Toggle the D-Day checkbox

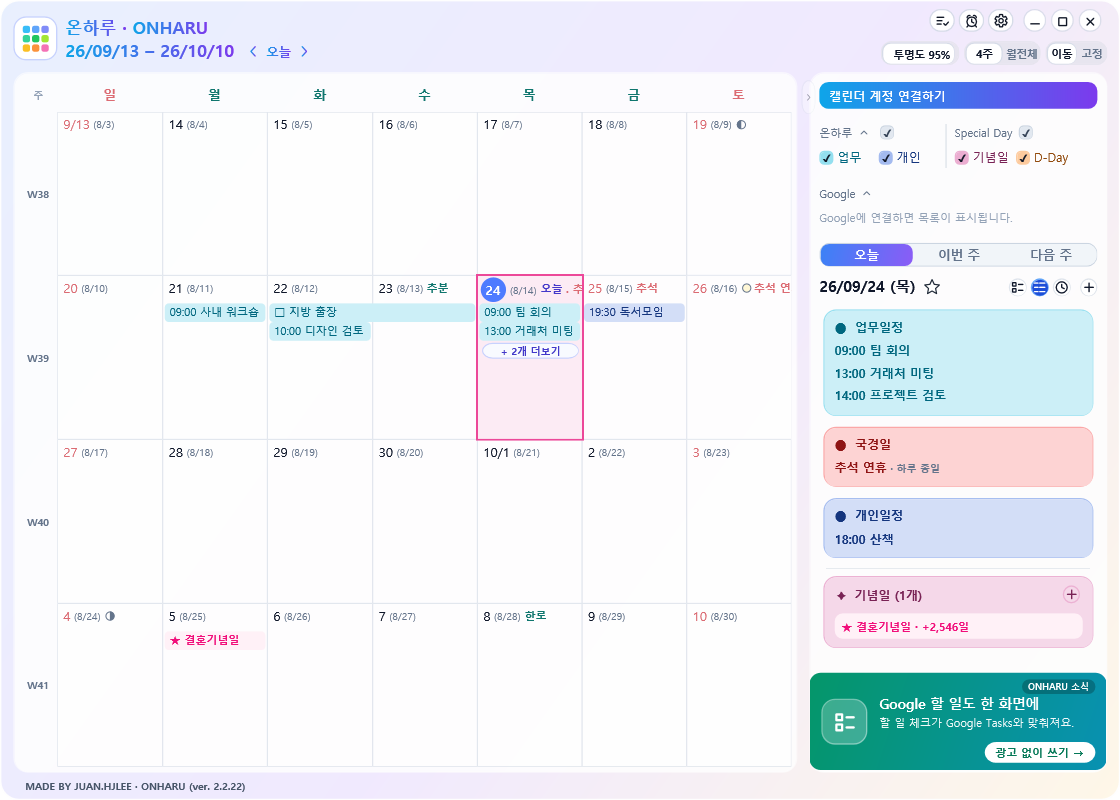[x=1023, y=158]
